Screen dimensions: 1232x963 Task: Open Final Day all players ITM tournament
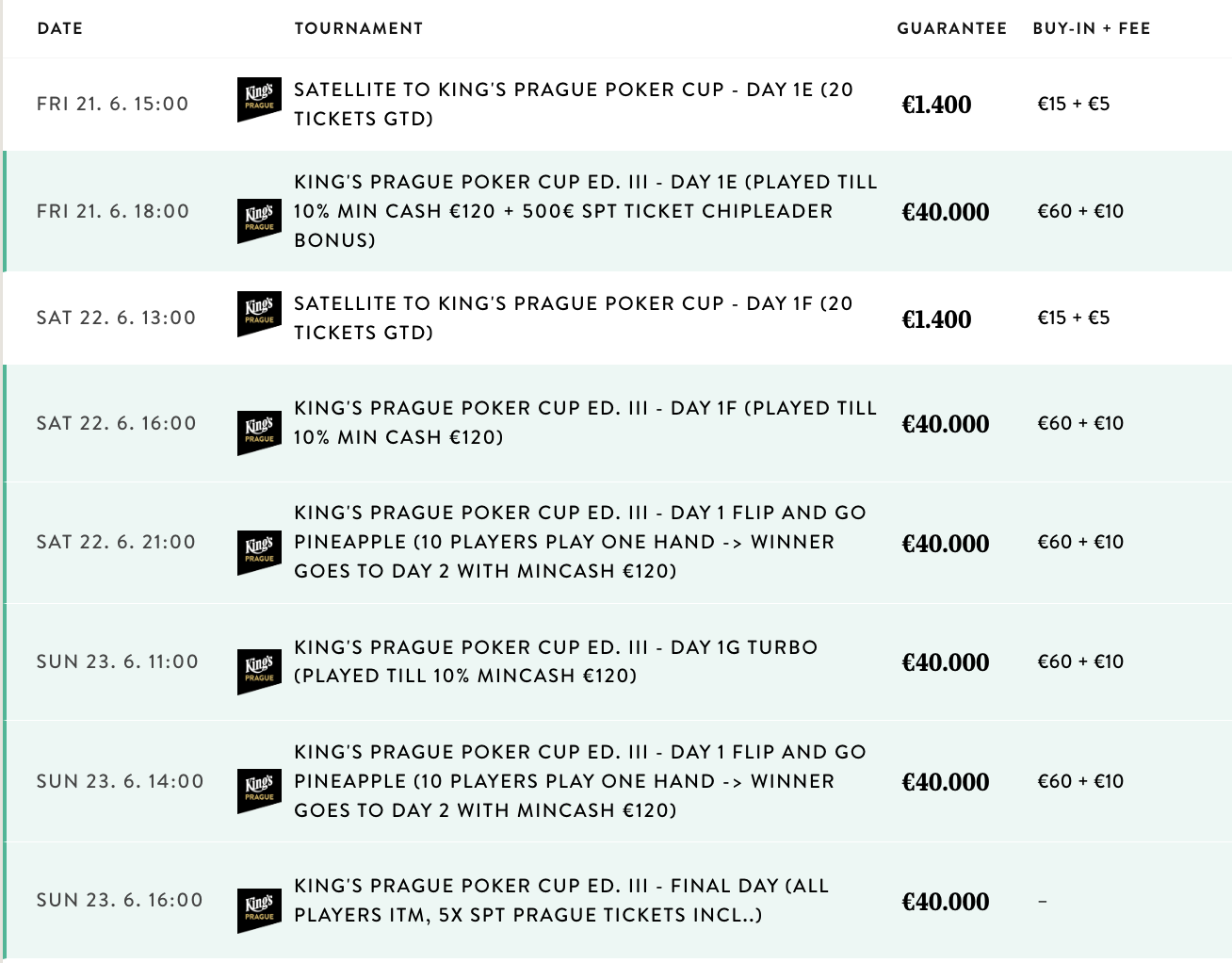click(561, 900)
